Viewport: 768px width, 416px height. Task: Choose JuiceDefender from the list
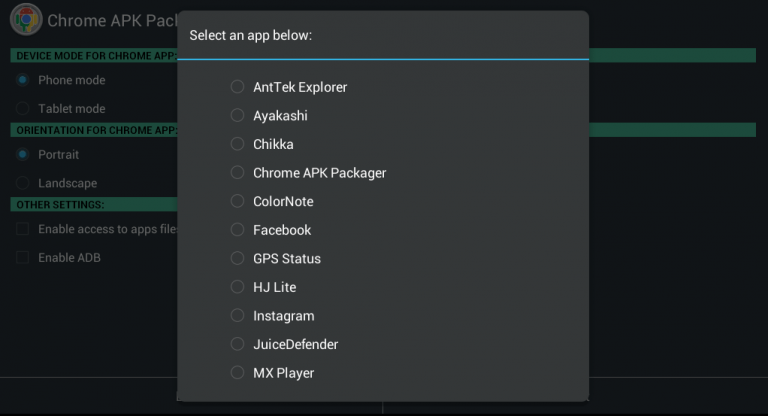(x=237, y=344)
